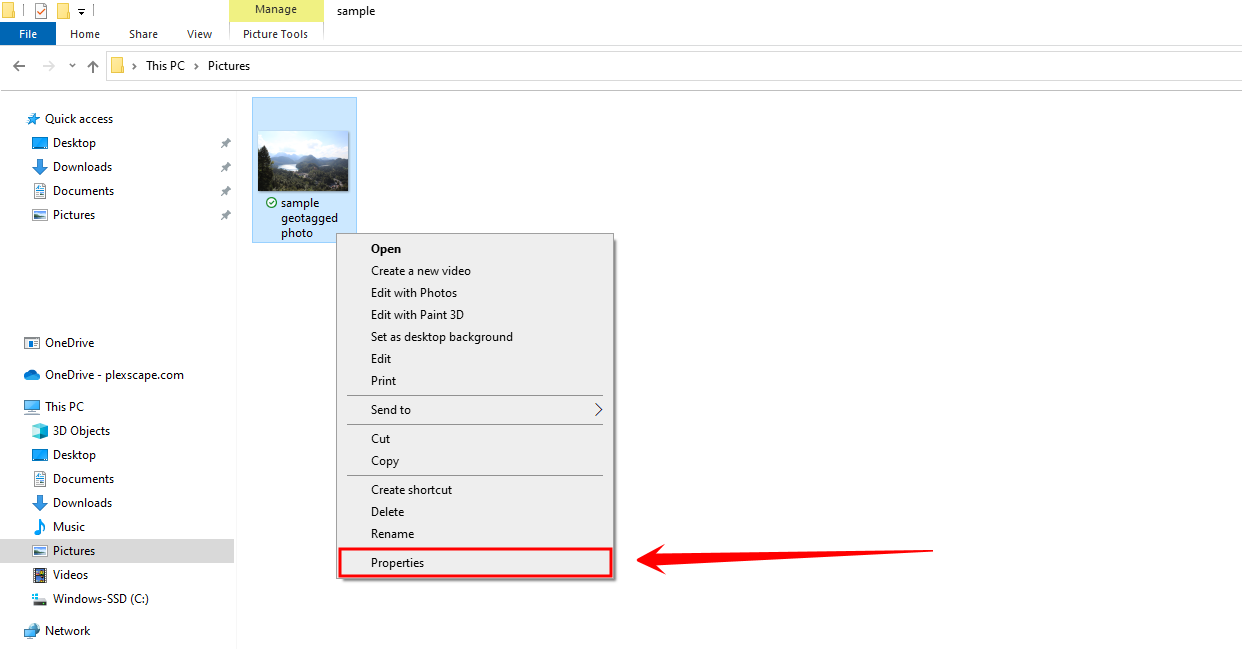Click the Properties checkmark icon in the title bar
Image resolution: width=1242 pixels, height=649 pixels.
point(40,11)
